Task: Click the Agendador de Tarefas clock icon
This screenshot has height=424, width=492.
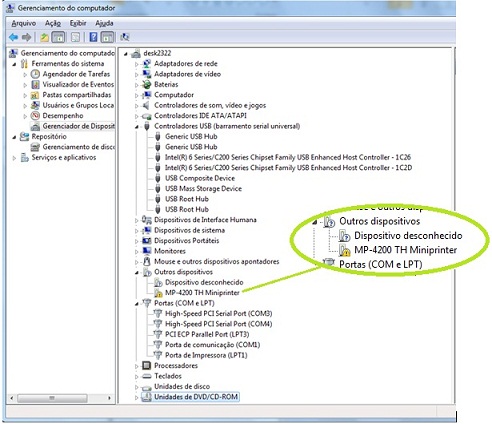Action: tap(35, 74)
